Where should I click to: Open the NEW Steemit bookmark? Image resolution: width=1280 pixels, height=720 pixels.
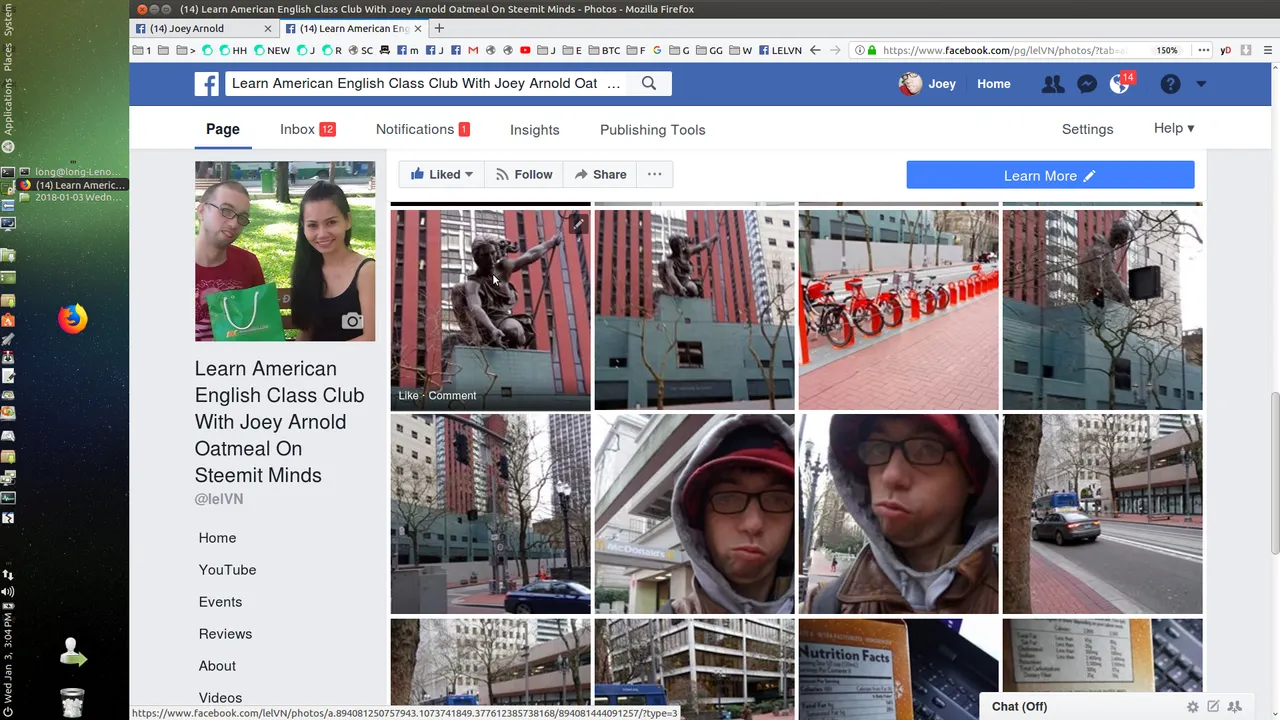pos(272,50)
